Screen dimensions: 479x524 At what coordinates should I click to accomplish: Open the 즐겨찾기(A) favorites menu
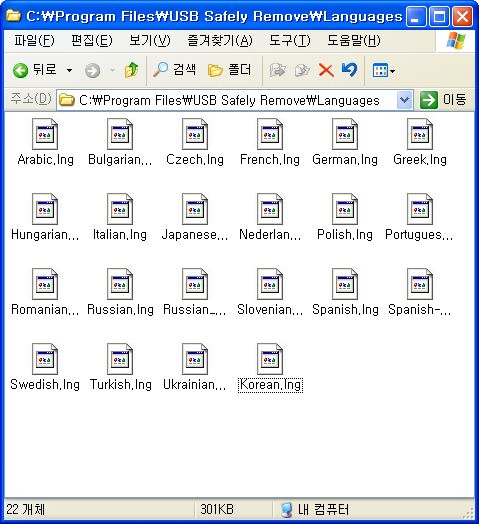220,40
